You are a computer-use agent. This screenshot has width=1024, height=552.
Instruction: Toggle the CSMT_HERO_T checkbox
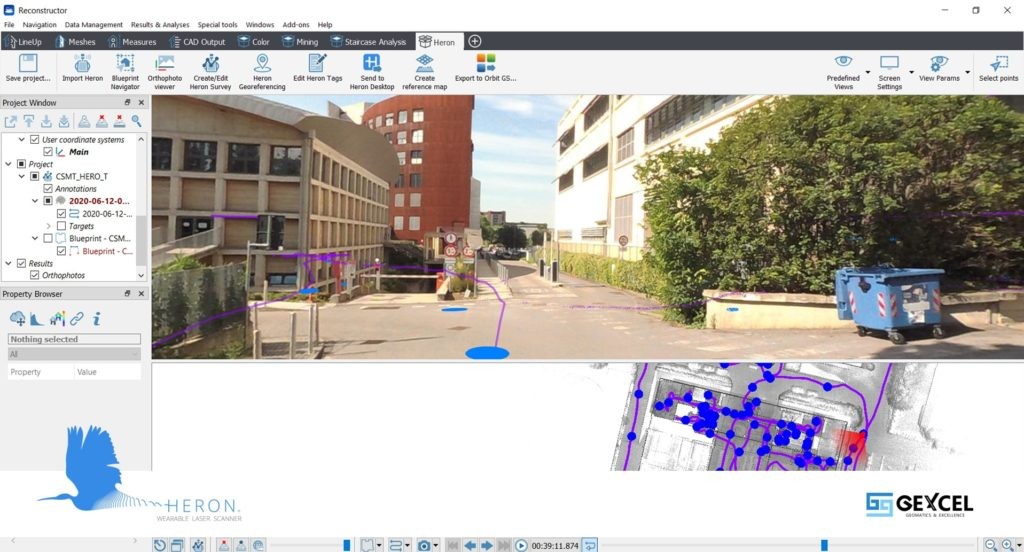35,176
